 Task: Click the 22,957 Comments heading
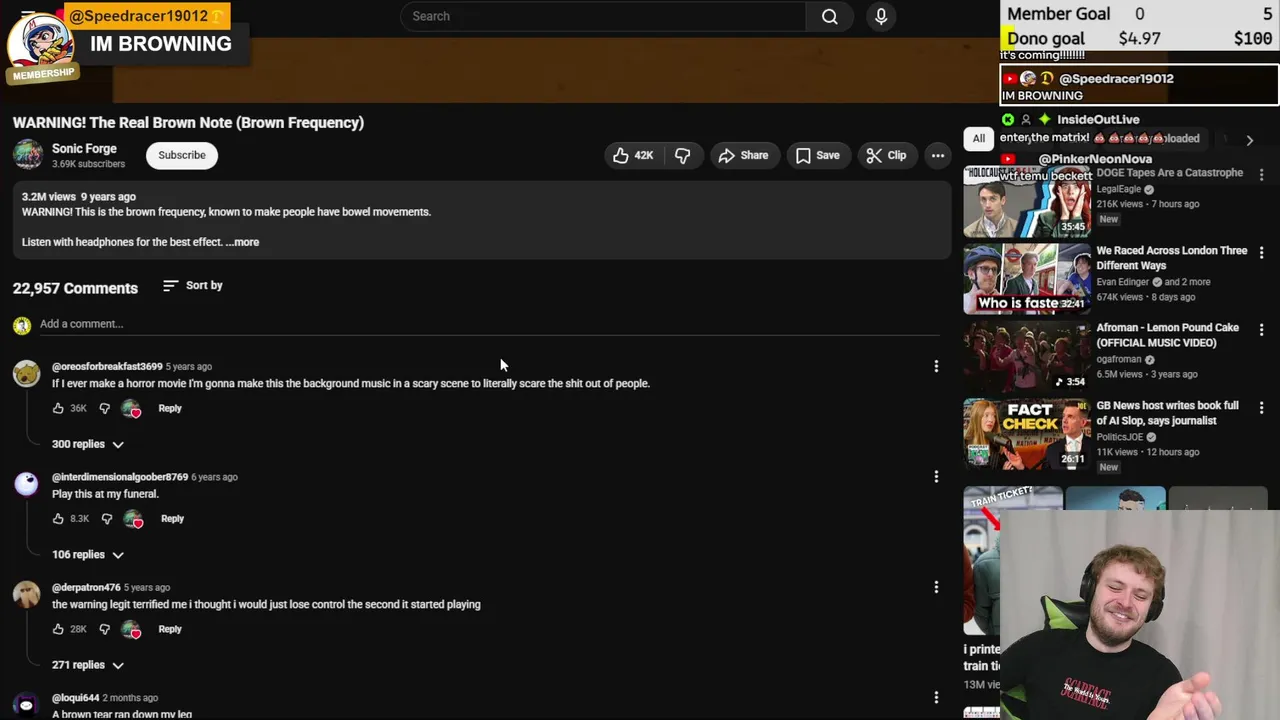point(75,288)
